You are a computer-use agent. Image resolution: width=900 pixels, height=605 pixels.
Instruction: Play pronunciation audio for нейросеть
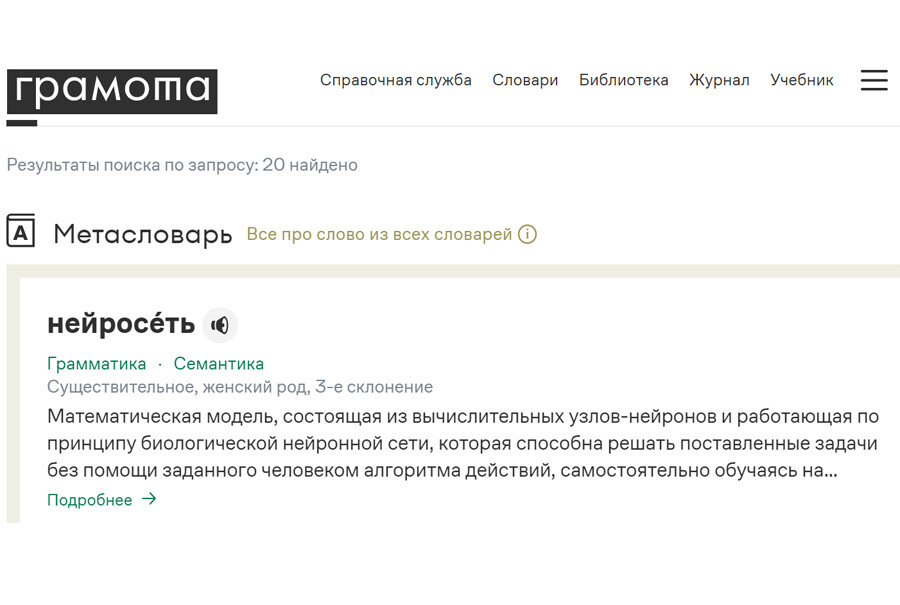coord(220,325)
